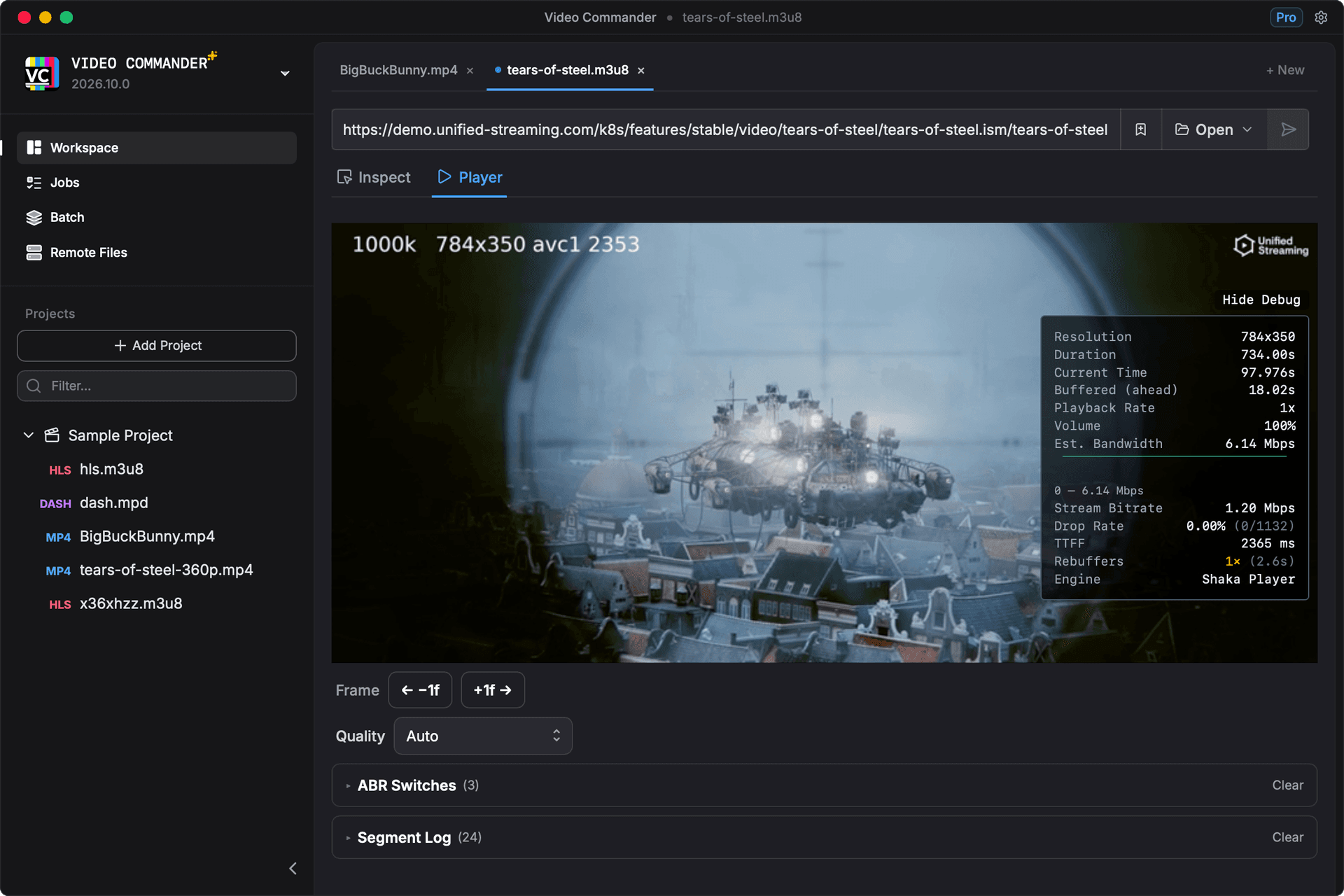Viewport: 1344px width, 896px height.
Task: Click the Projects section heading
Action: point(50,314)
